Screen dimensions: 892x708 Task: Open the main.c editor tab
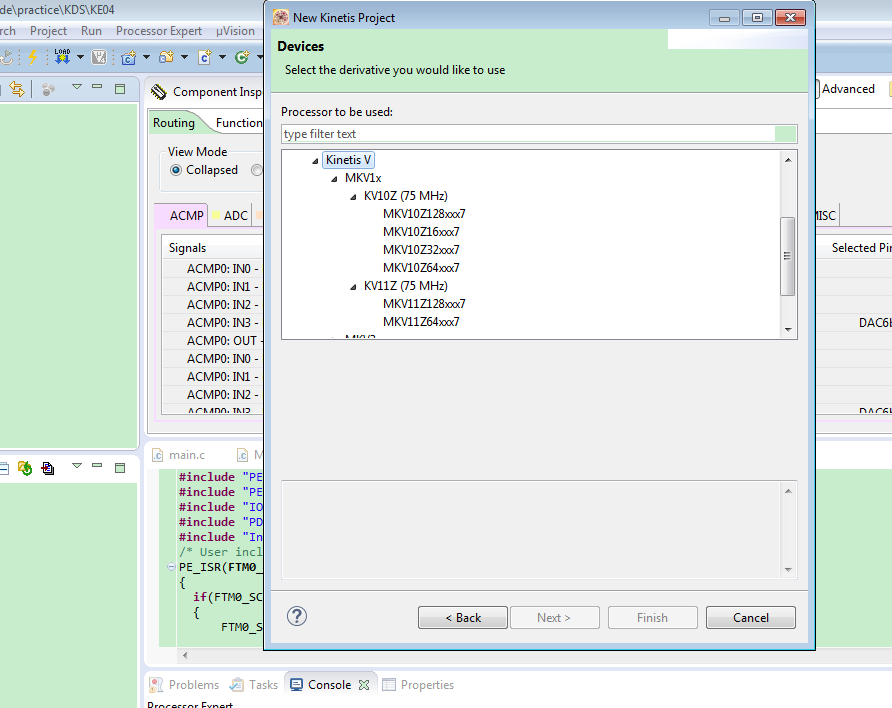[x=179, y=455]
